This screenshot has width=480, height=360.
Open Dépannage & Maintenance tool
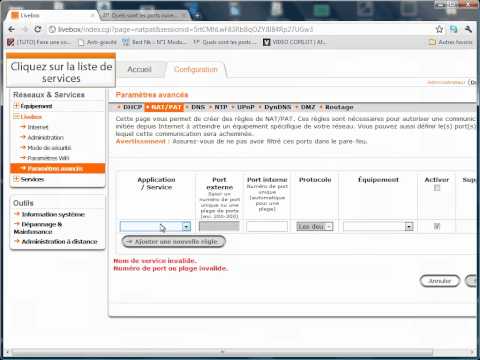pyautogui.click(x=38, y=228)
